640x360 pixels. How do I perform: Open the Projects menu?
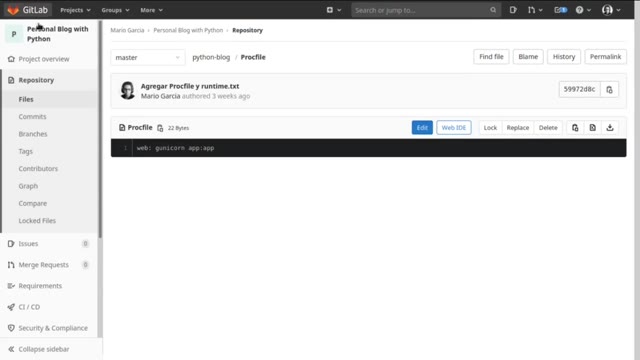(x=75, y=10)
